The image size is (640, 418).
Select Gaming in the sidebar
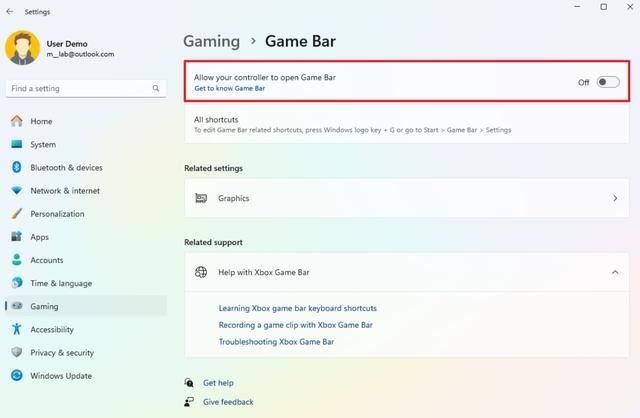click(87, 306)
